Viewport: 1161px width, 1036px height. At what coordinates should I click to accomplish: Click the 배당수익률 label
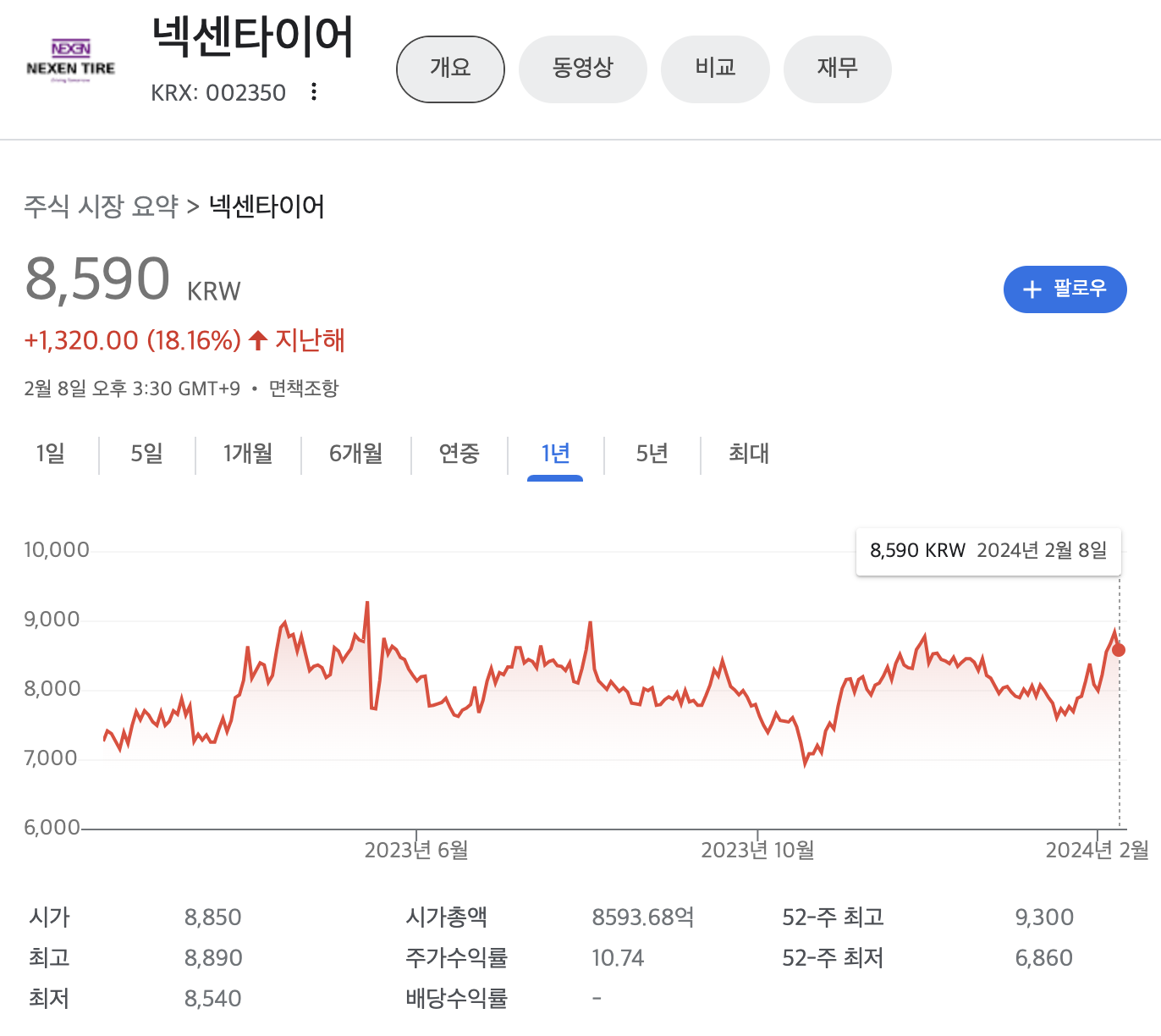point(456,999)
